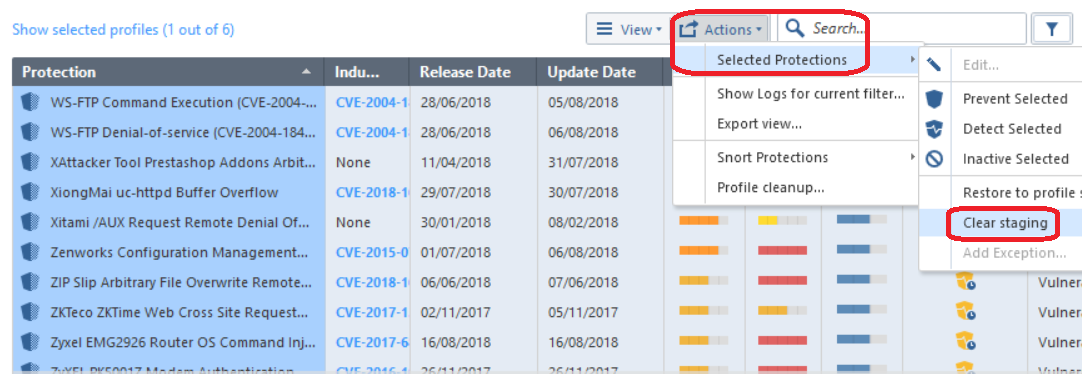
Task: Select ZIP Slip Arbitrary File Overwrite row
Action: point(181,282)
